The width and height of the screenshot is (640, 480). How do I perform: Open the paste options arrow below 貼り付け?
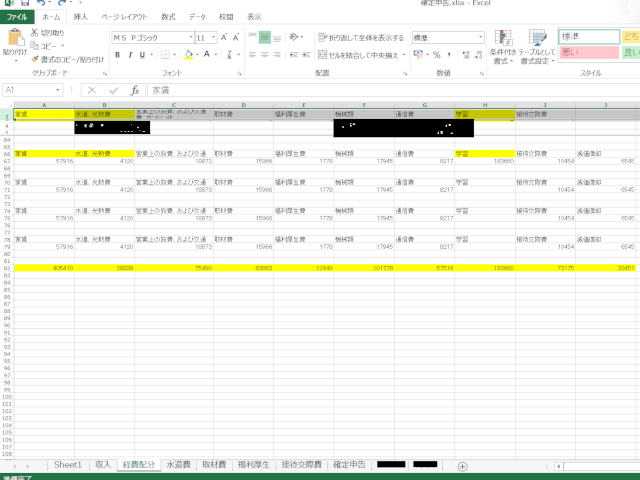[16, 61]
